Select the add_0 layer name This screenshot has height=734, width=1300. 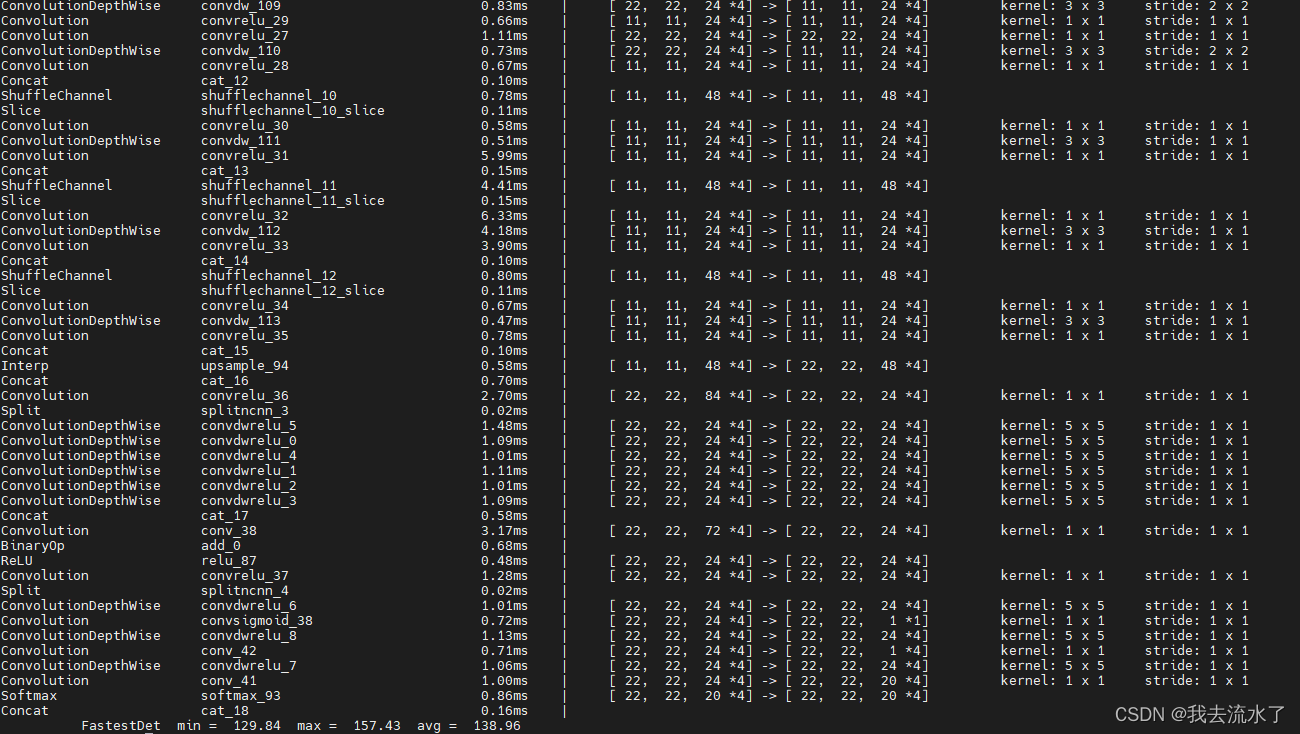(221, 546)
